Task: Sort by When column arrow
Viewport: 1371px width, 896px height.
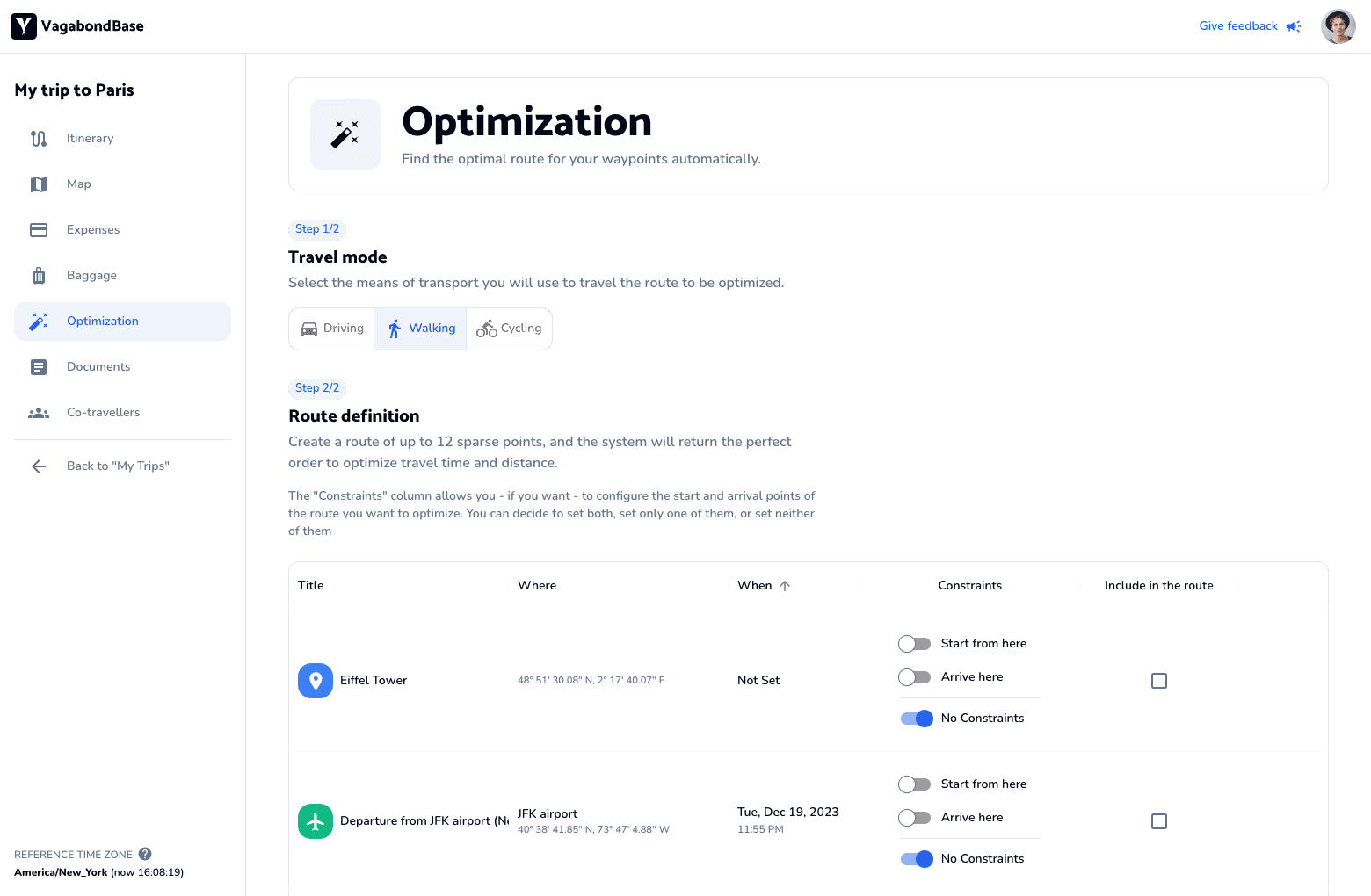Action: click(785, 586)
